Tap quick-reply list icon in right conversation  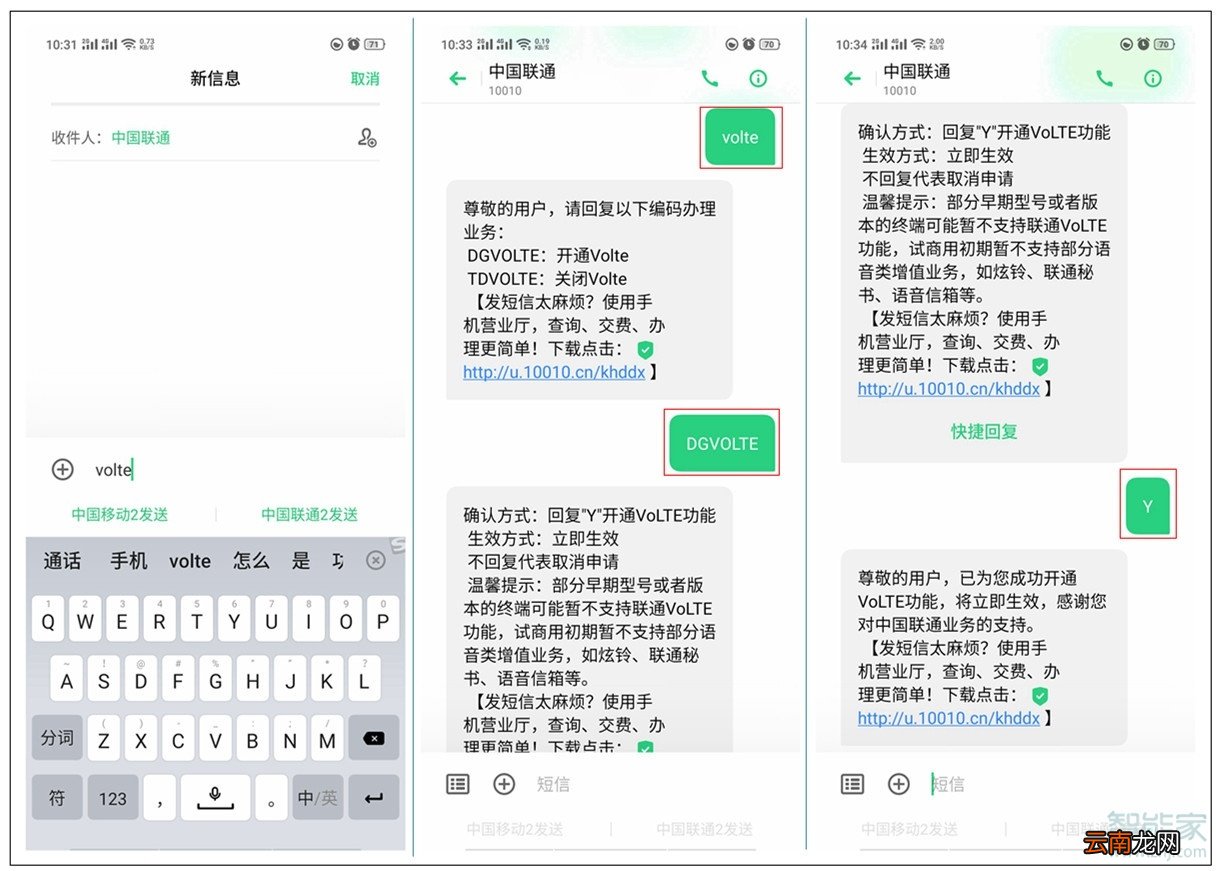click(x=852, y=784)
